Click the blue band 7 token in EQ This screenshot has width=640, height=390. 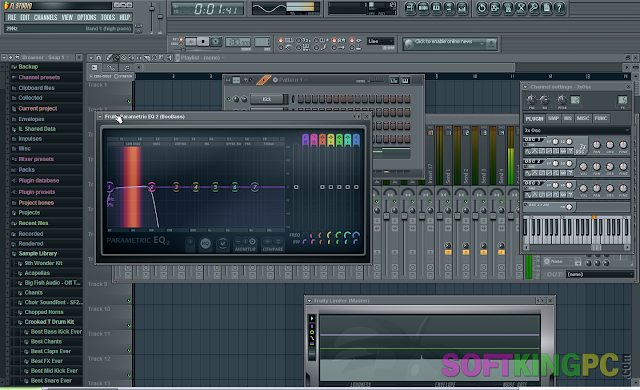click(356, 140)
